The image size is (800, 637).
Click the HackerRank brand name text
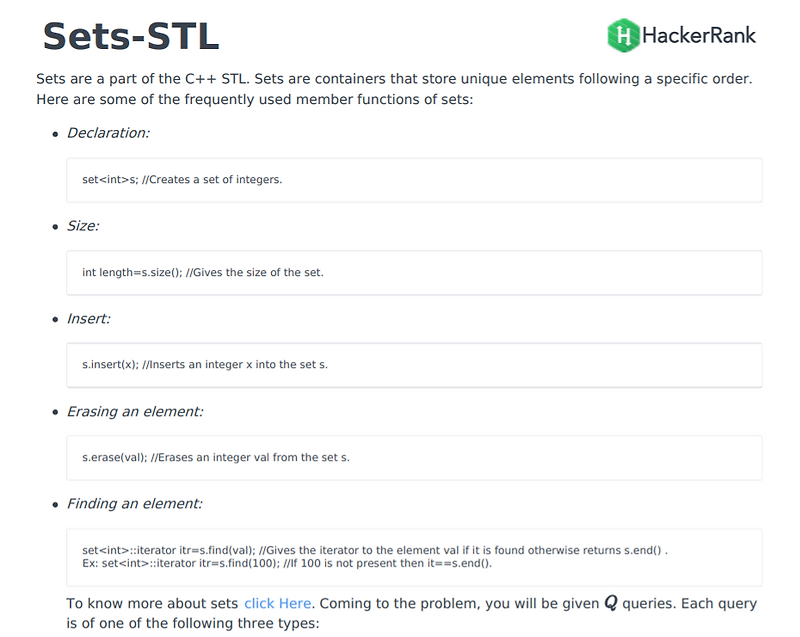tap(699, 36)
